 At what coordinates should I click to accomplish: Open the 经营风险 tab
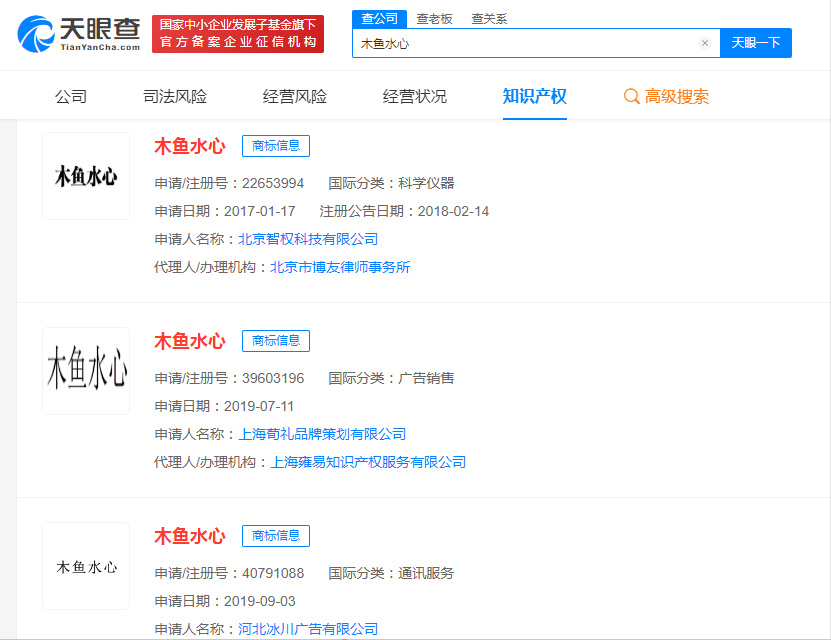pyautogui.click(x=295, y=96)
